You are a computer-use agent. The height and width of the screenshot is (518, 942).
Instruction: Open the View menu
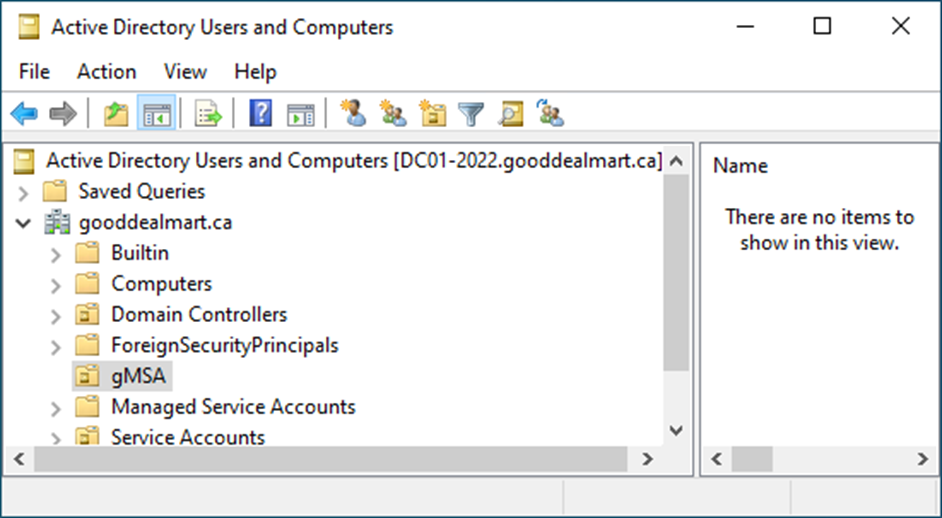[185, 72]
